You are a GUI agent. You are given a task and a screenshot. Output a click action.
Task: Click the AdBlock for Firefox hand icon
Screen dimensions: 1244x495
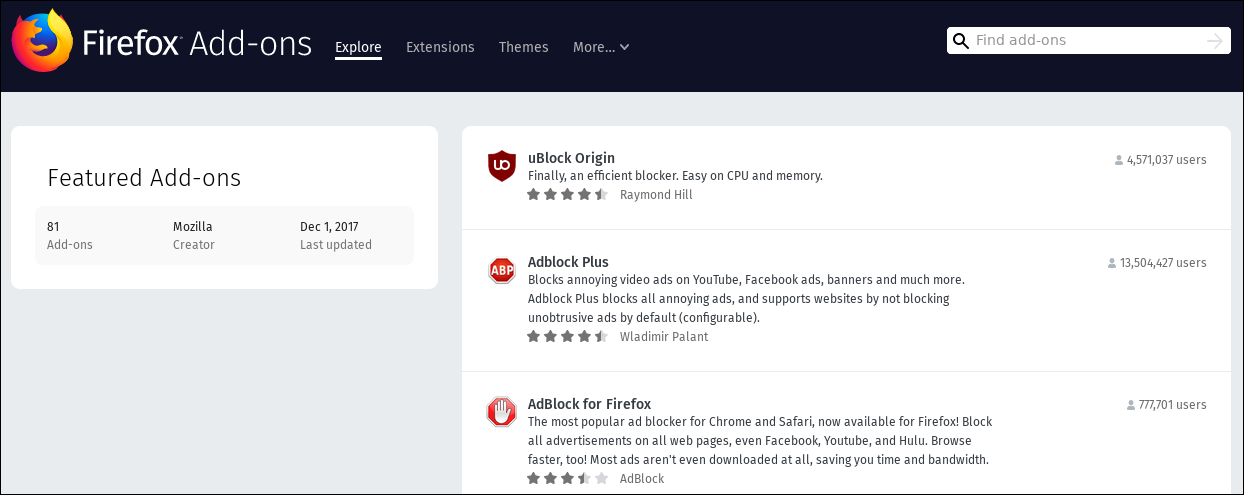501,412
